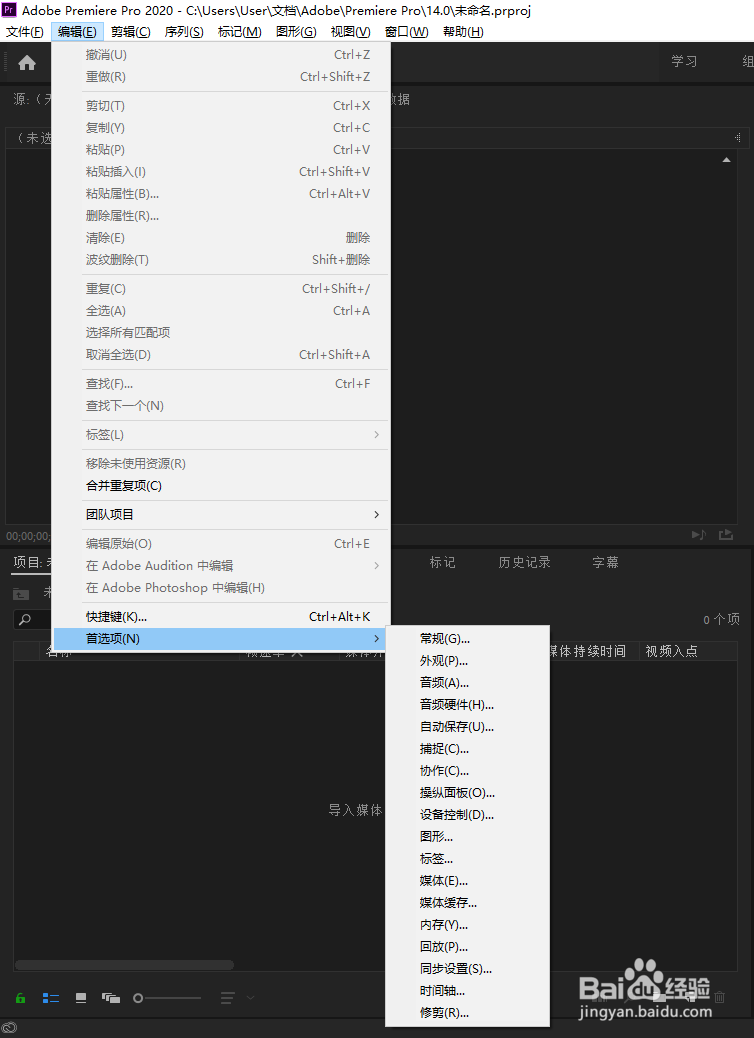The width and height of the screenshot is (754, 1038).
Task: Open the 帮助(H) menu
Action: coord(463,32)
